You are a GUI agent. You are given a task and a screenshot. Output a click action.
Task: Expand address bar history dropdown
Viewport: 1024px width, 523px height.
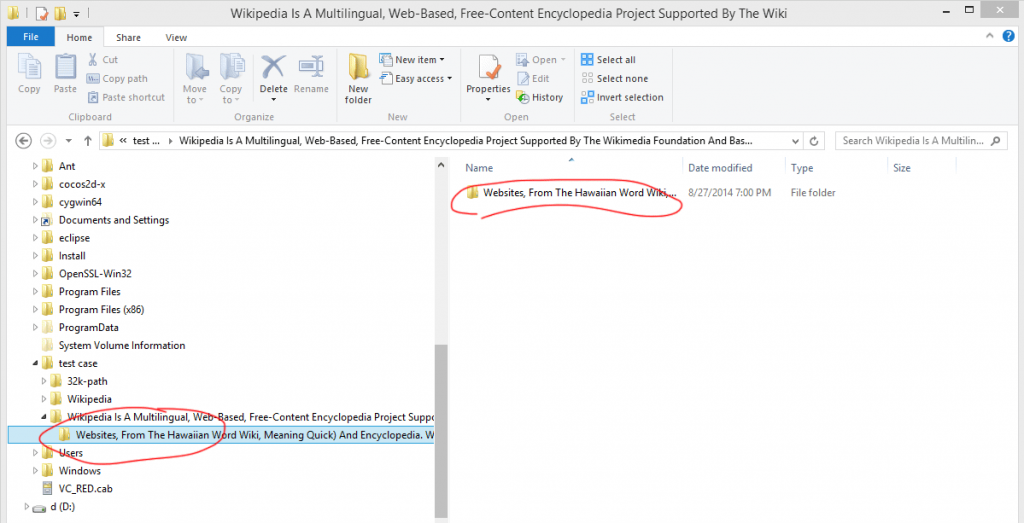pyautogui.click(x=795, y=140)
